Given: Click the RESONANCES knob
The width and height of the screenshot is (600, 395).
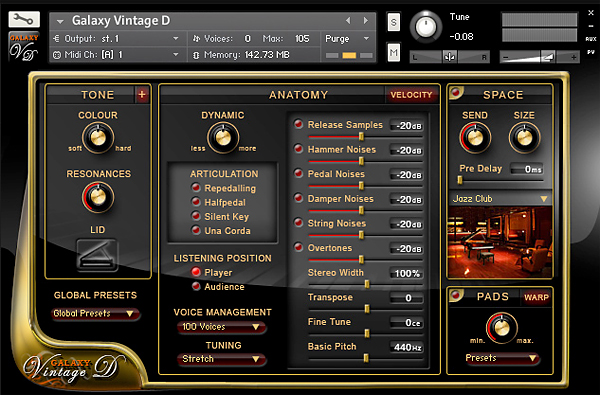Looking at the screenshot, I should click(x=98, y=197).
